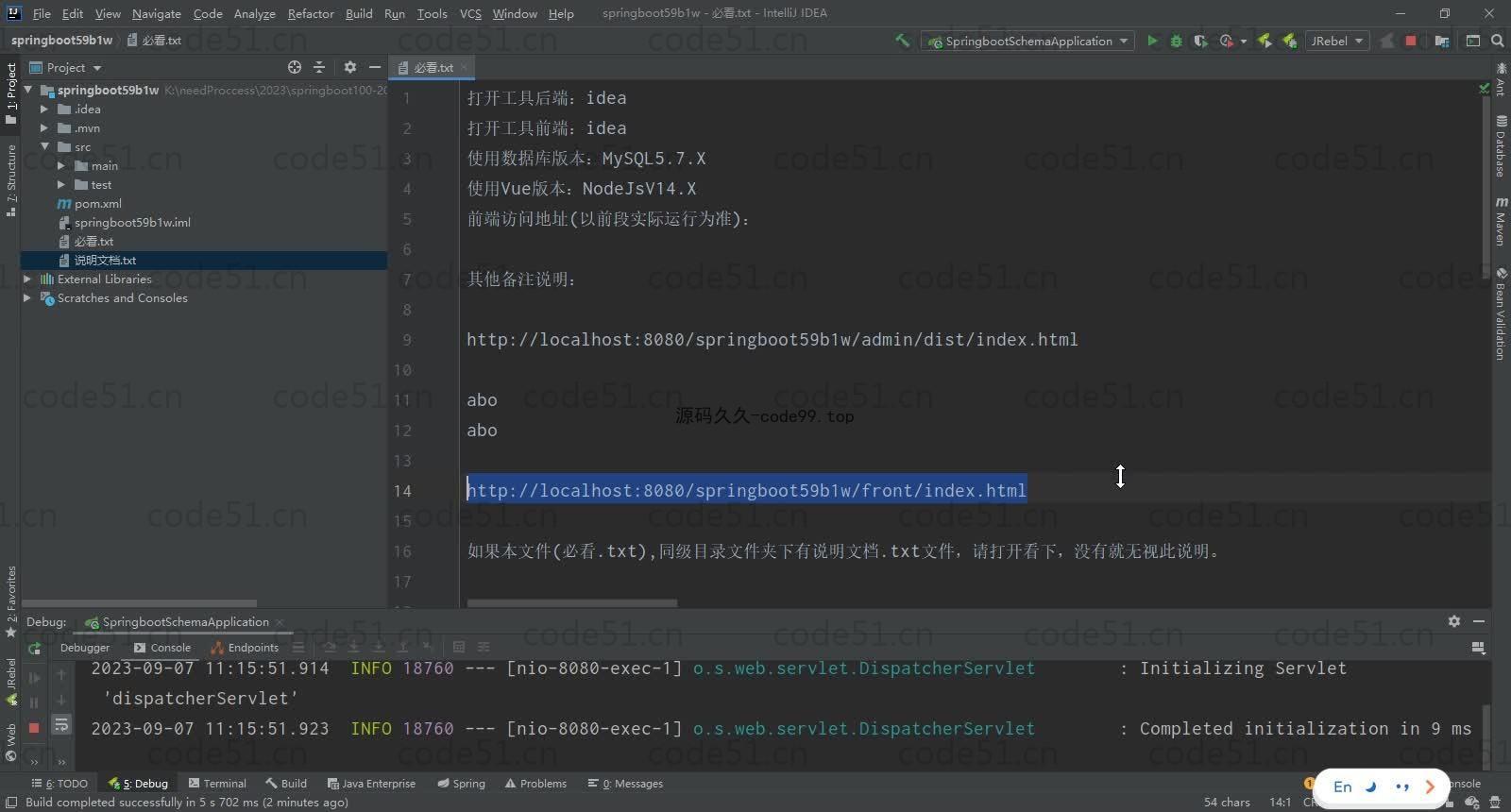
Task: Toggle soft-wrap in the debug console
Action: (x=61, y=725)
